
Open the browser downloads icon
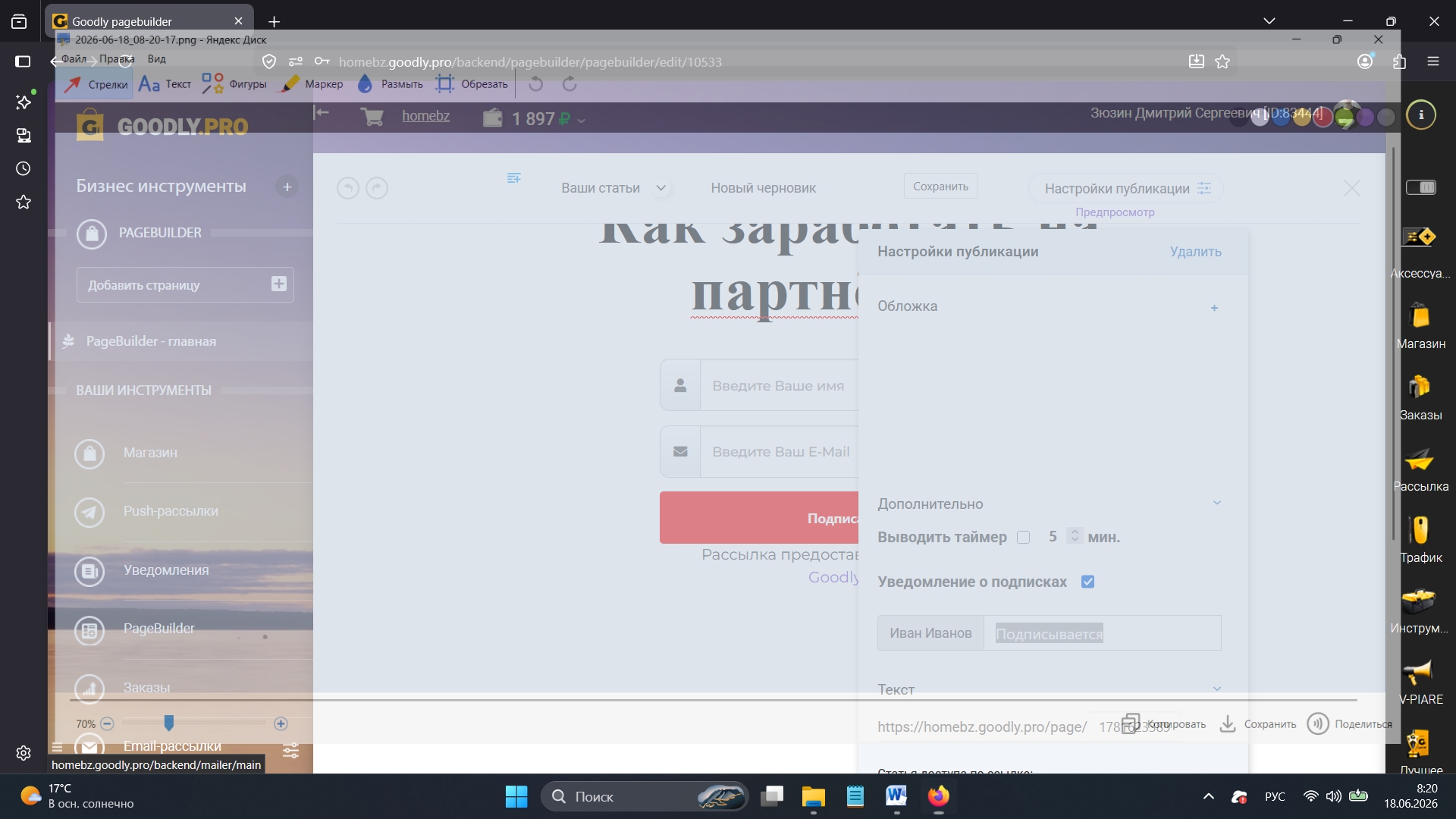coord(1197,61)
